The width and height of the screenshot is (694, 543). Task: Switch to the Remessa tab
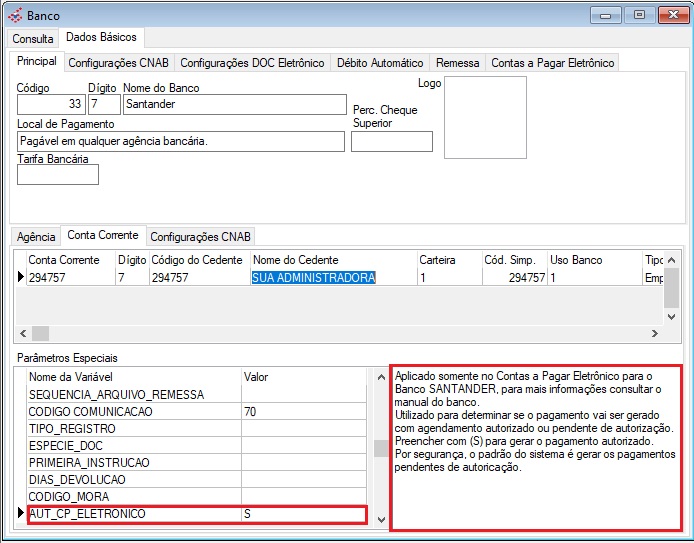click(458, 63)
